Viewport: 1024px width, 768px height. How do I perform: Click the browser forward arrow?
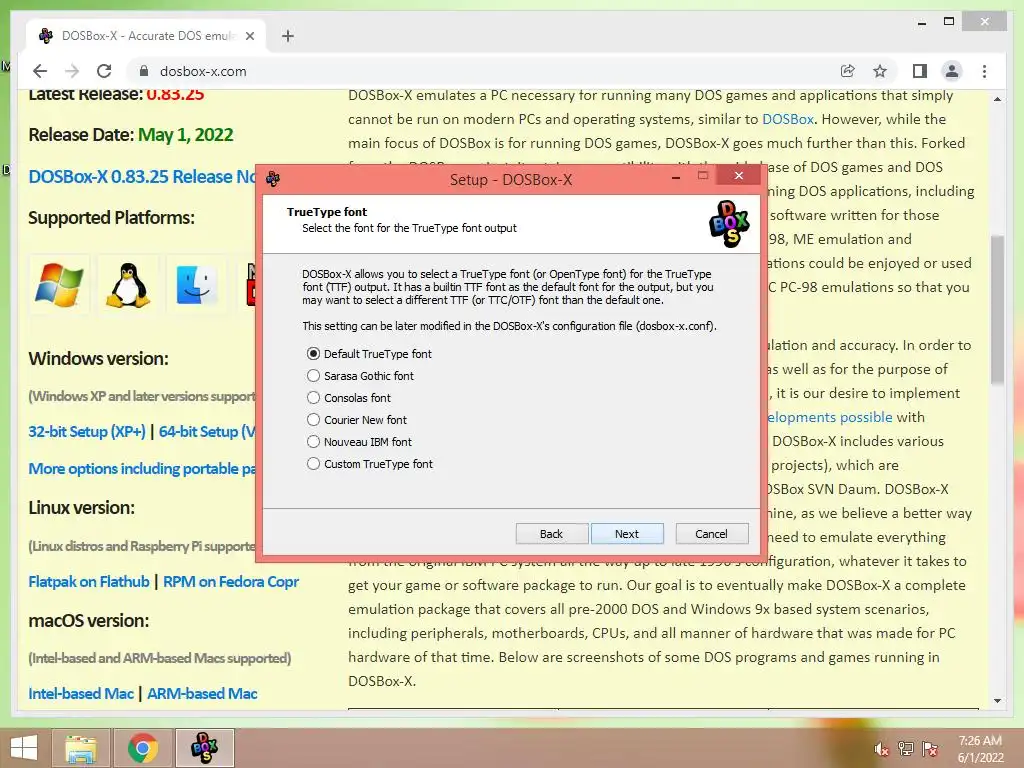point(72,71)
